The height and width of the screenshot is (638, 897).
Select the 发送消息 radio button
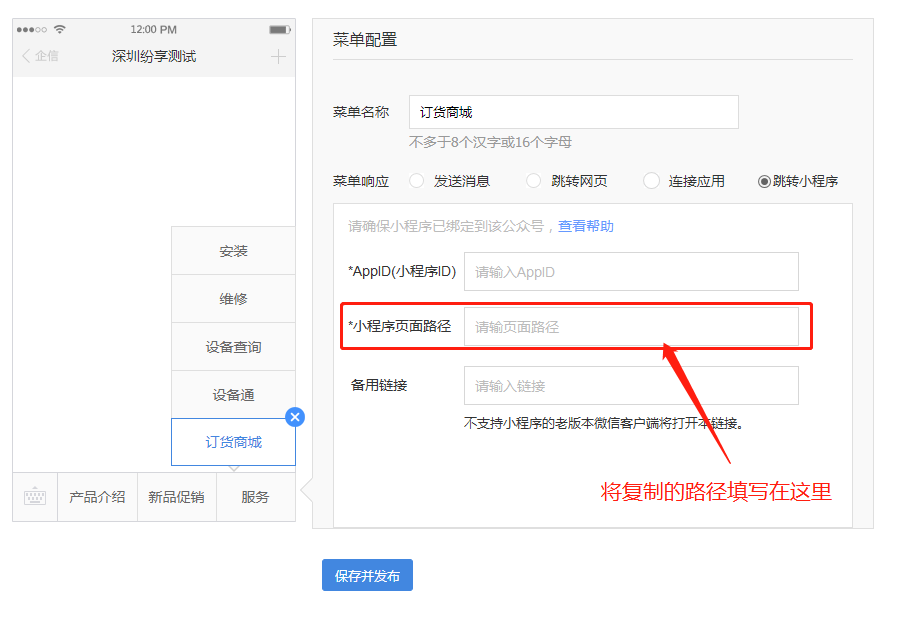click(x=416, y=181)
